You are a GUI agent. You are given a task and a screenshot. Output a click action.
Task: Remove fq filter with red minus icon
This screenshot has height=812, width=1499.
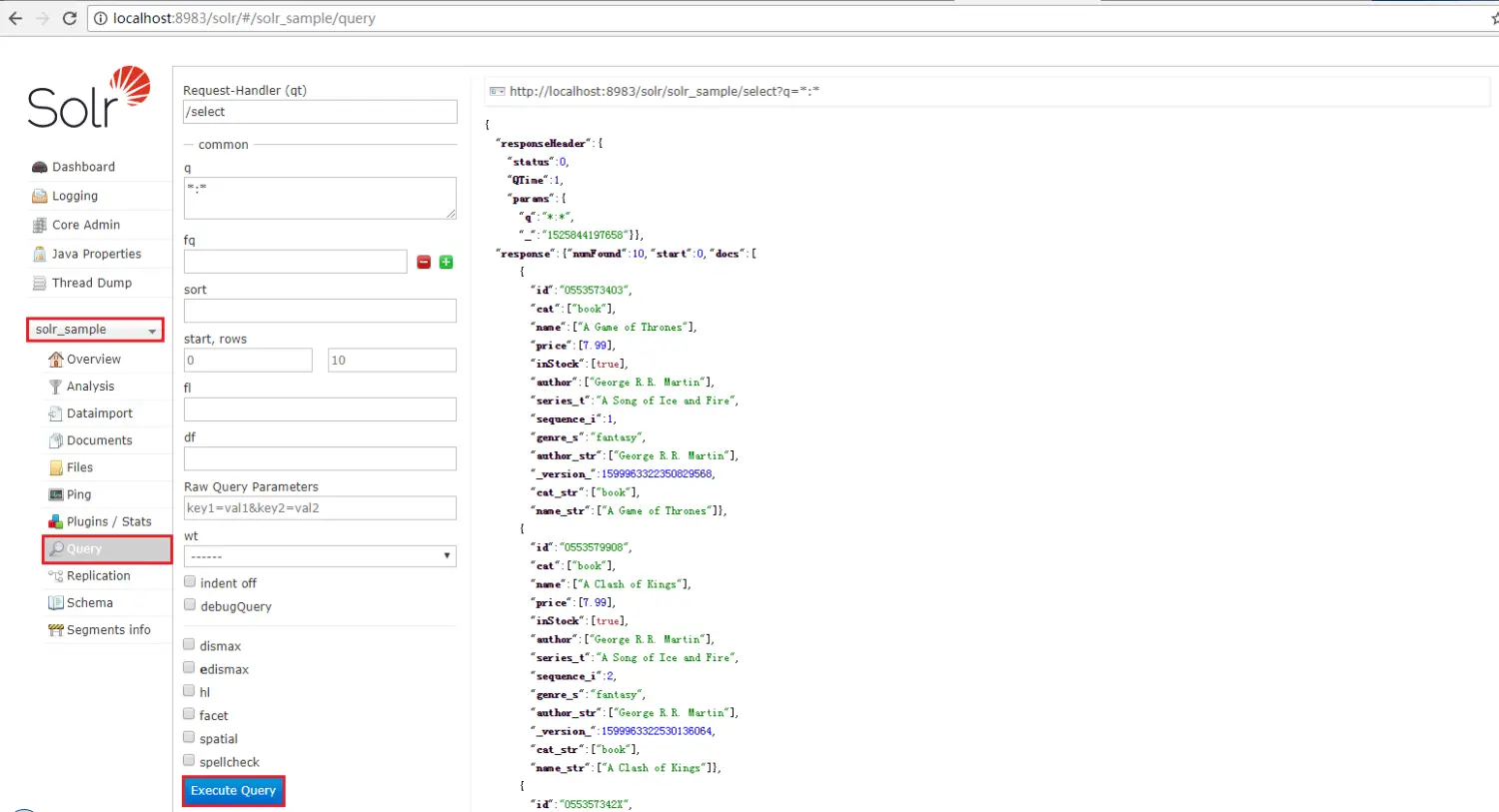tap(424, 262)
